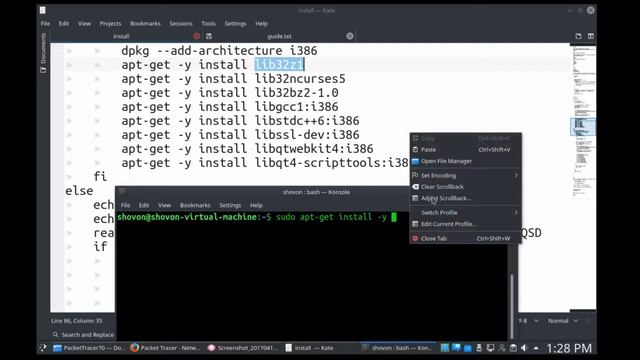640x360 pixels.
Task: Open Konsole's Bookmarks menu
Action: click(195, 205)
